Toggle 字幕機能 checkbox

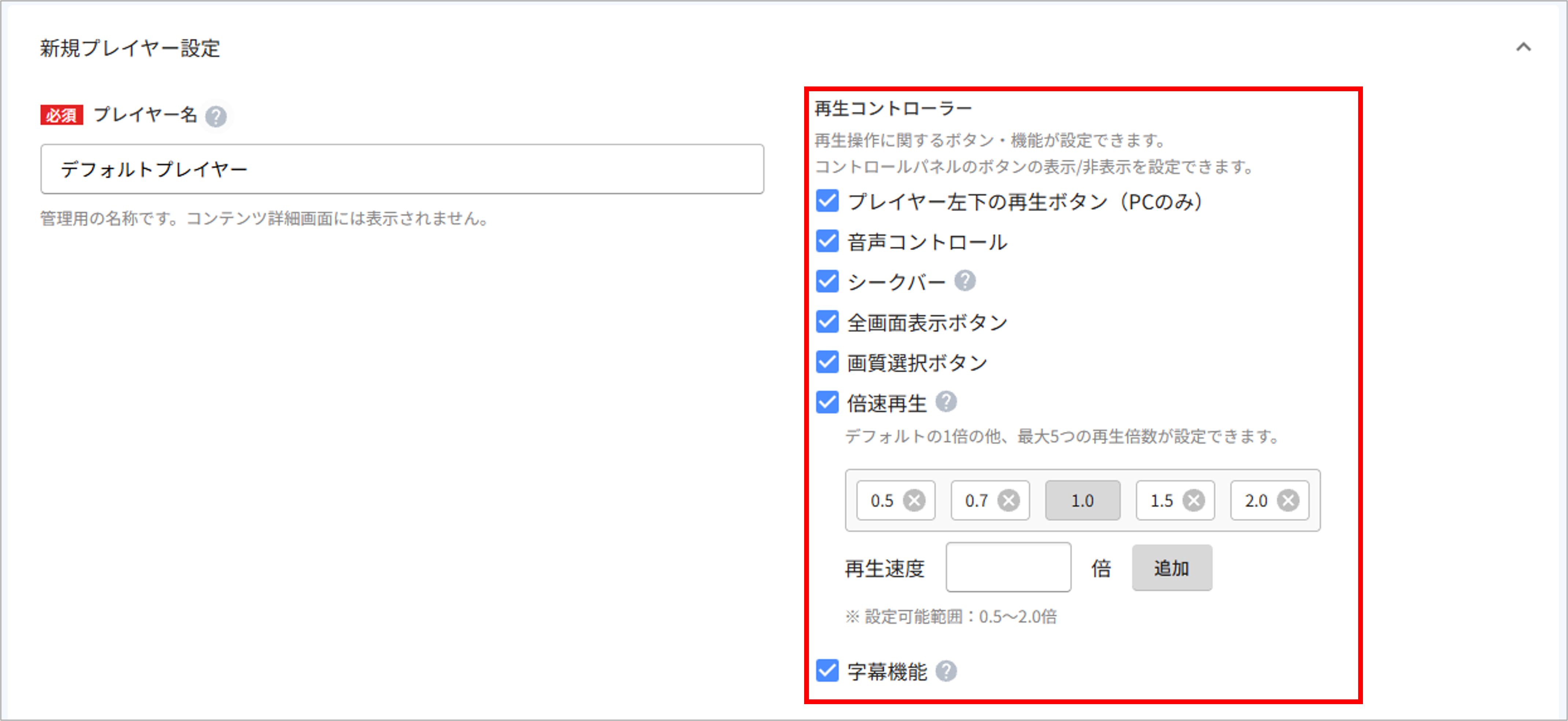[x=827, y=670]
